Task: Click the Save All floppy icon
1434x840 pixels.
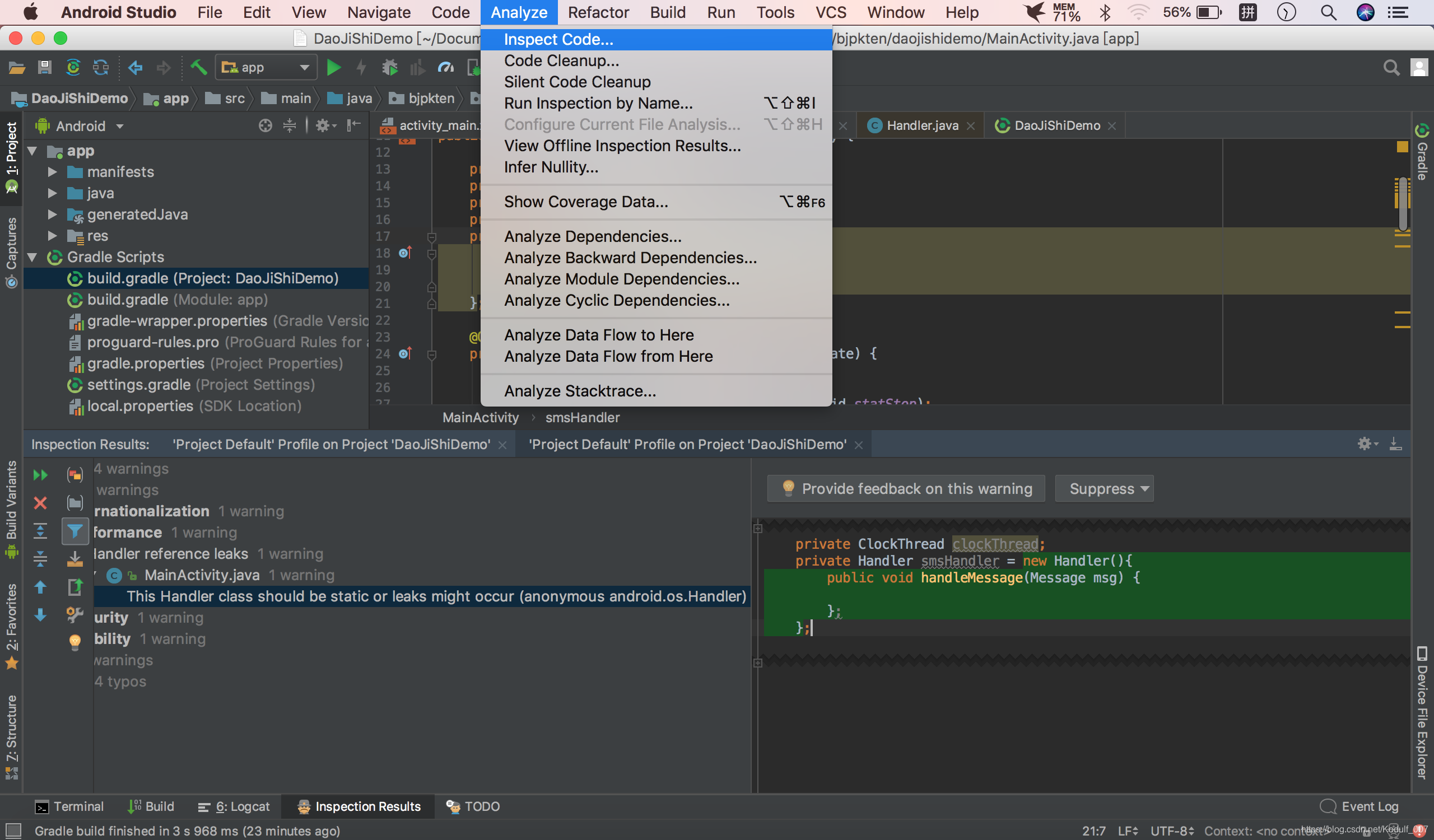Action: [x=45, y=68]
